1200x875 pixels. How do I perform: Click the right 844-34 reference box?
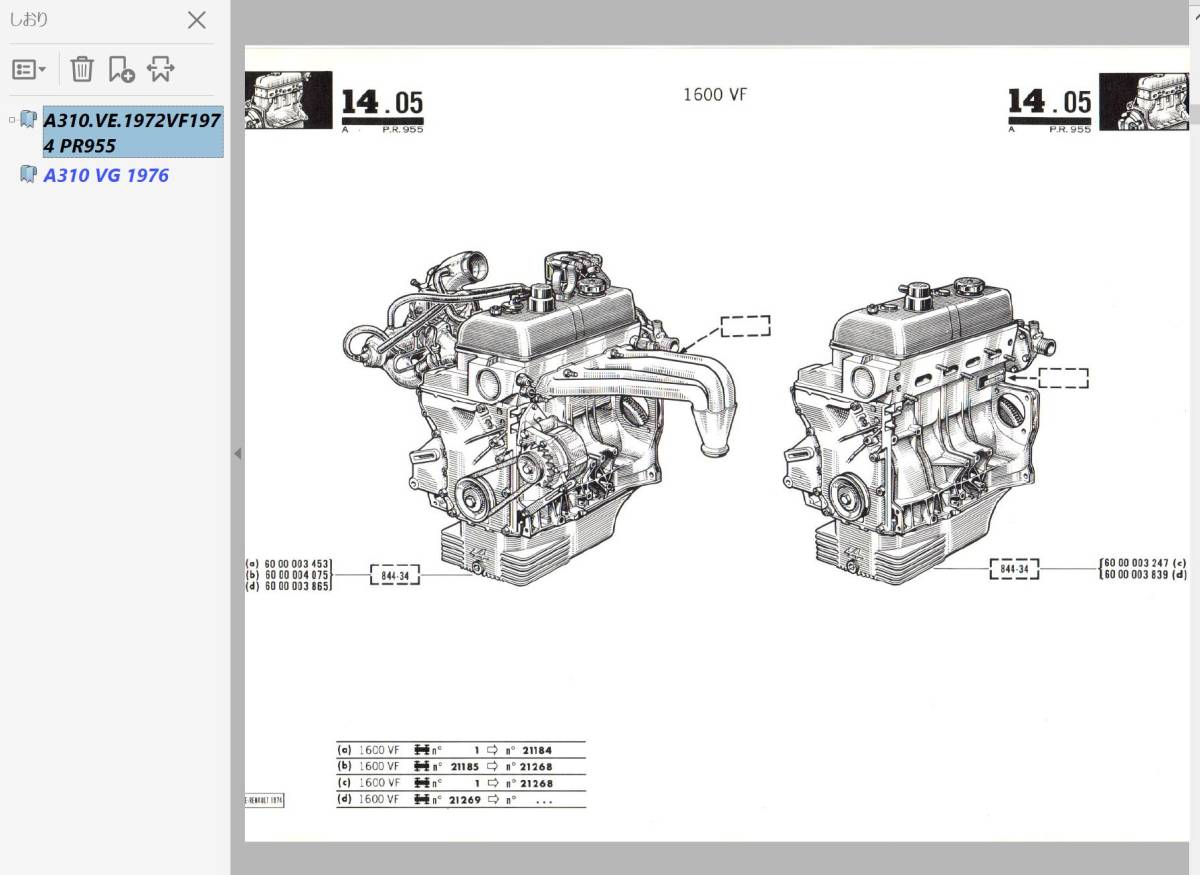1015,569
